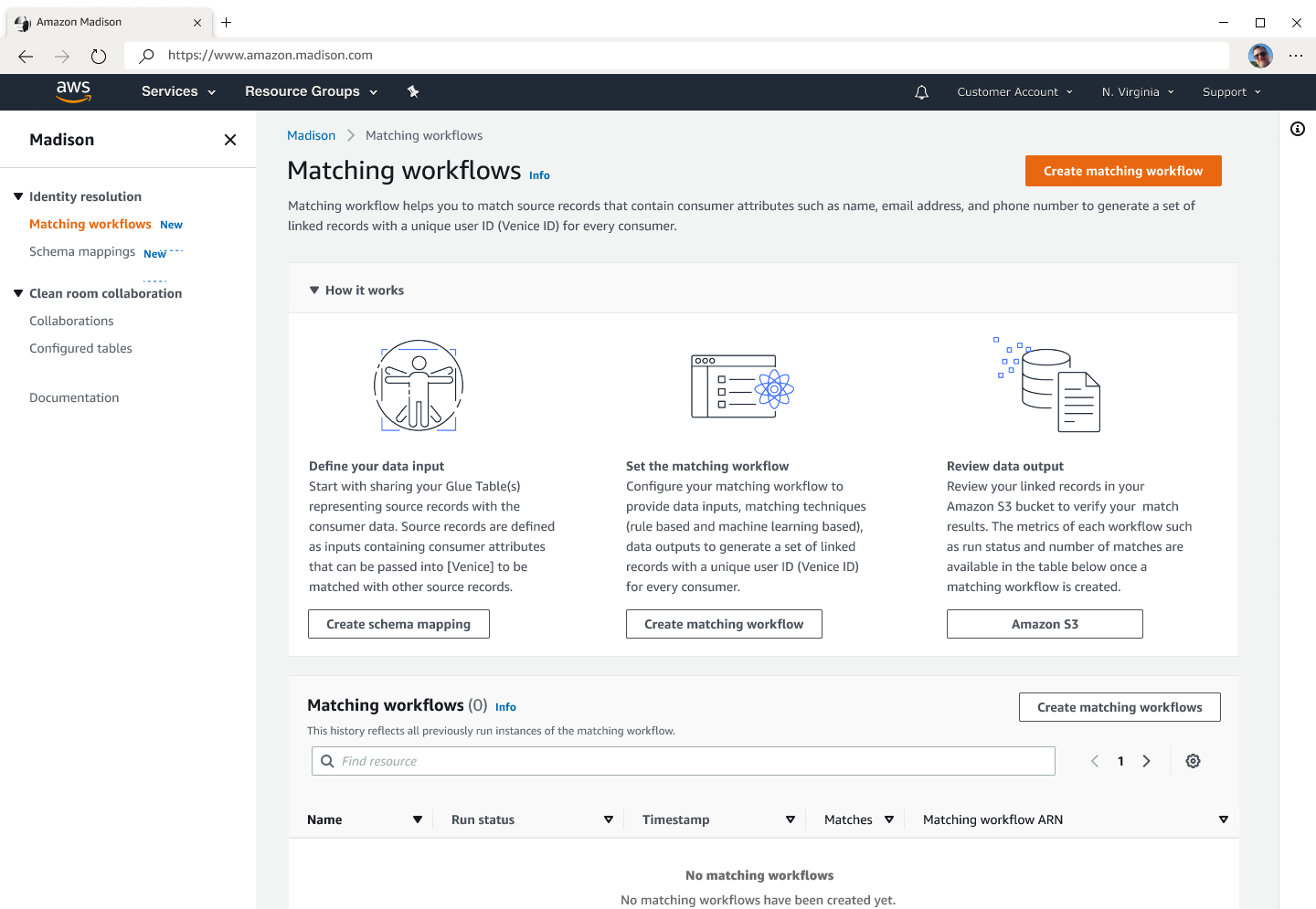Image resolution: width=1316 pixels, height=909 pixels.
Task: Sort by Matching workflow ARN column arrow
Action: point(1224,819)
